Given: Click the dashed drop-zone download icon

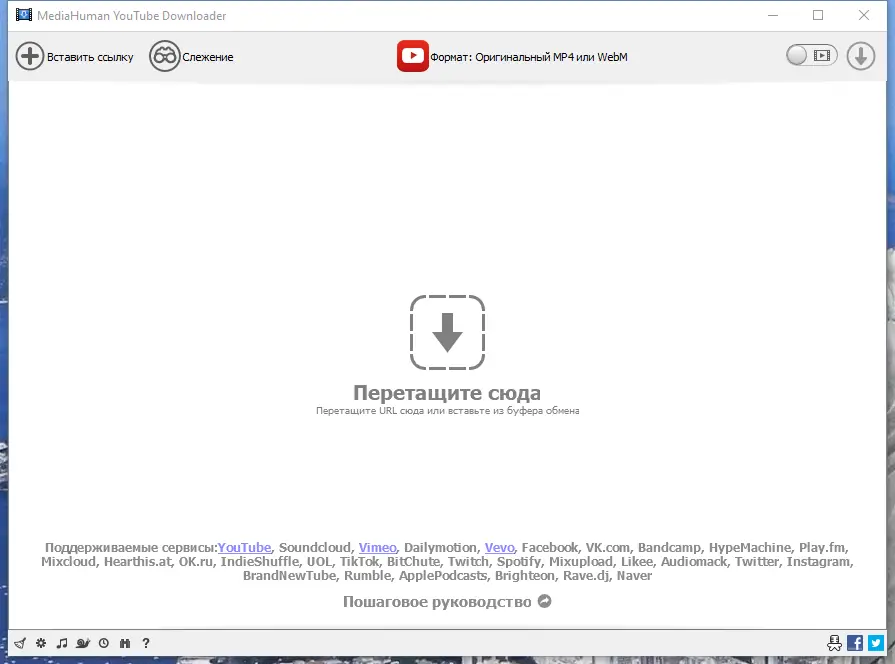Looking at the screenshot, I should tap(448, 332).
